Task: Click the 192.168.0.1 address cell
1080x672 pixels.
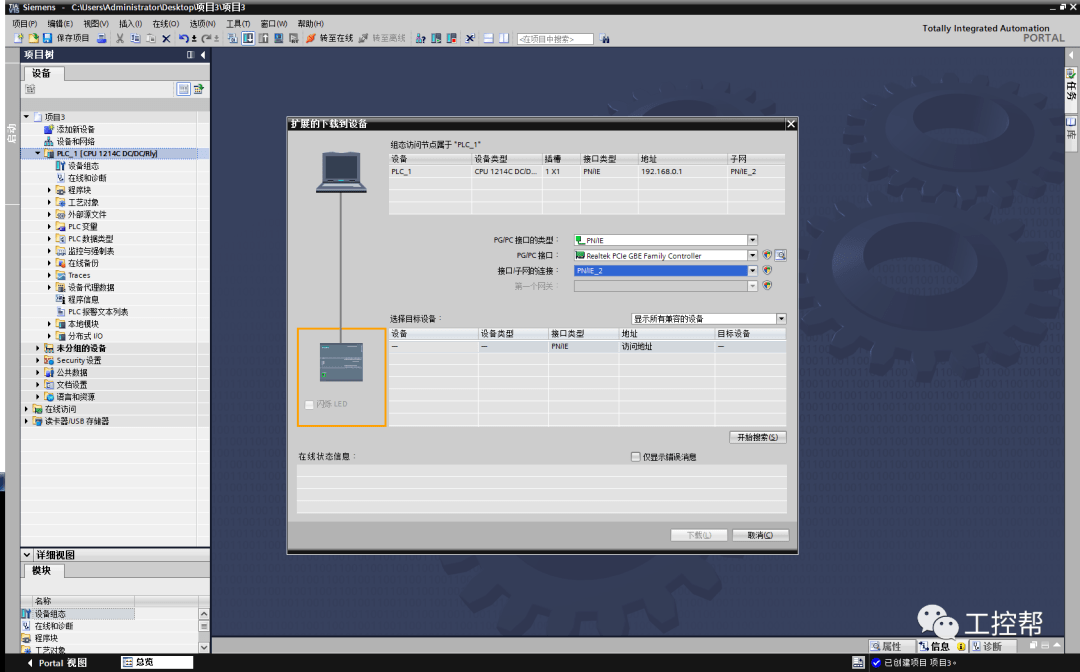Action: tap(682, 171)
